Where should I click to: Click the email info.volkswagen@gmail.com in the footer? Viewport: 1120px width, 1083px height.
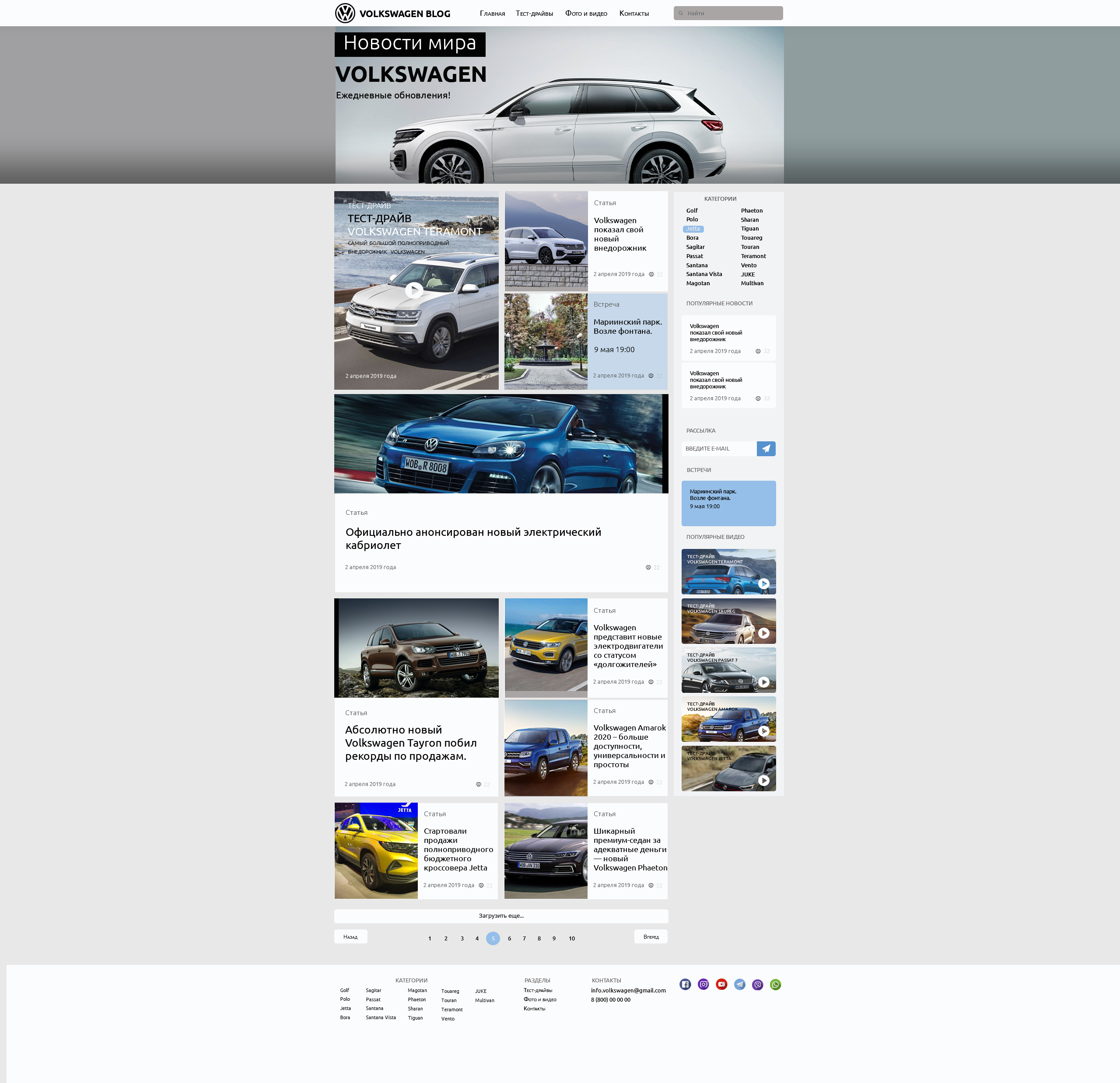pos(628,990)
